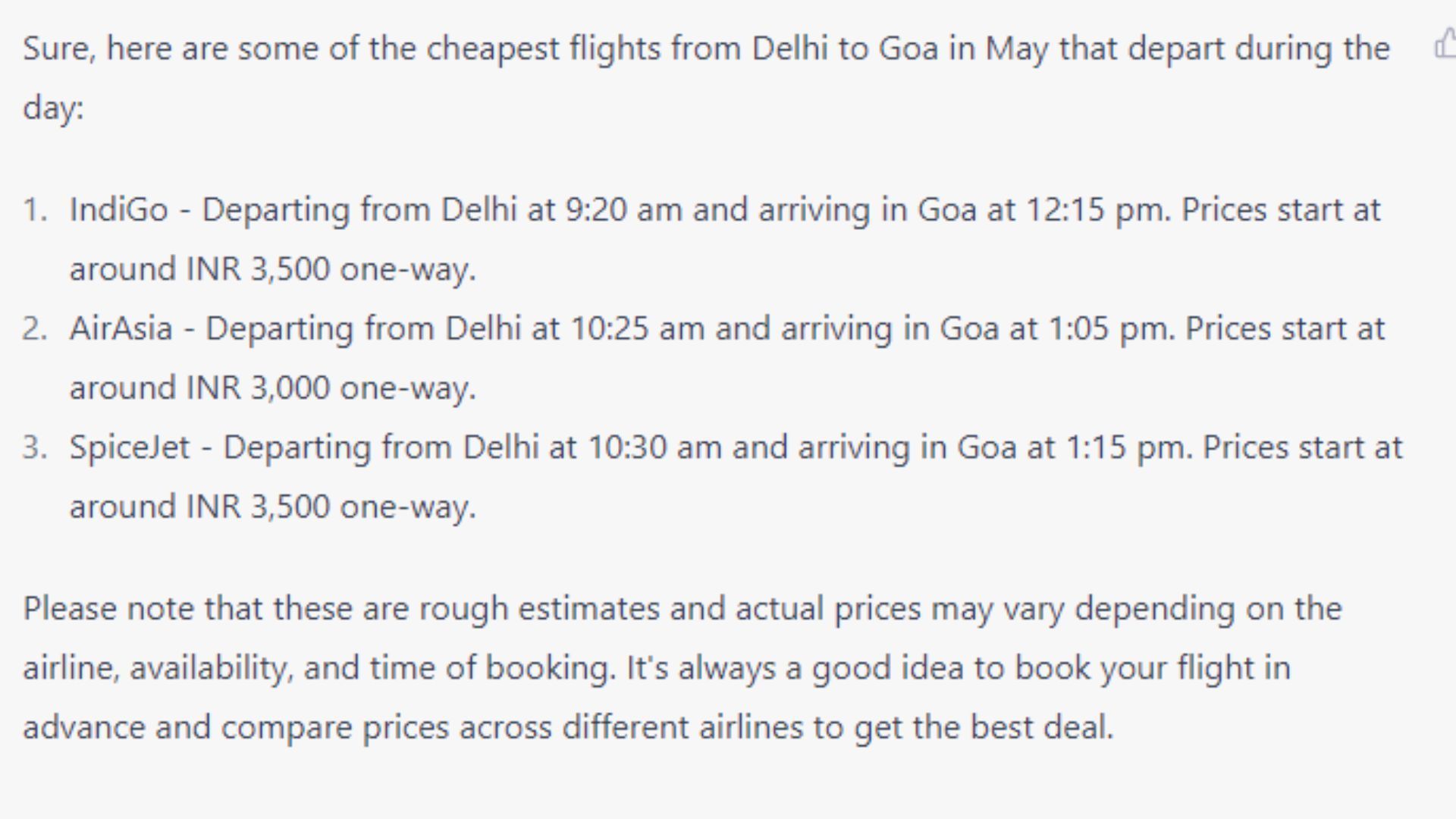Click SpiceJet's INR 3,500 price text
Screen dimensions: 1456x819
click(x=258, y=507)
